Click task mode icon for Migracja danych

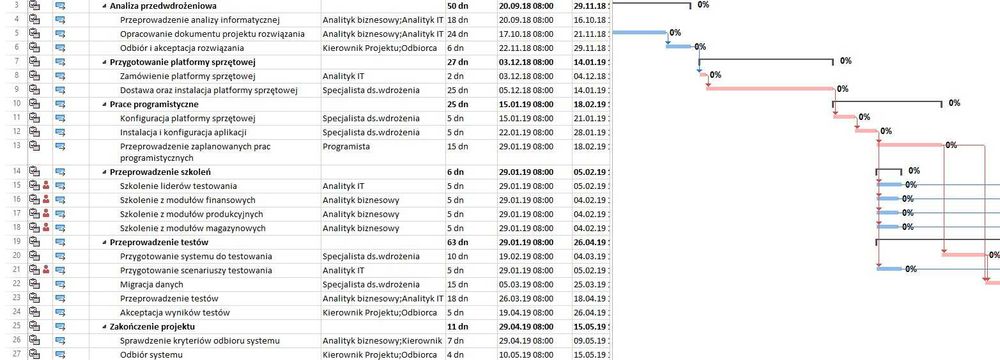[61, 284]
